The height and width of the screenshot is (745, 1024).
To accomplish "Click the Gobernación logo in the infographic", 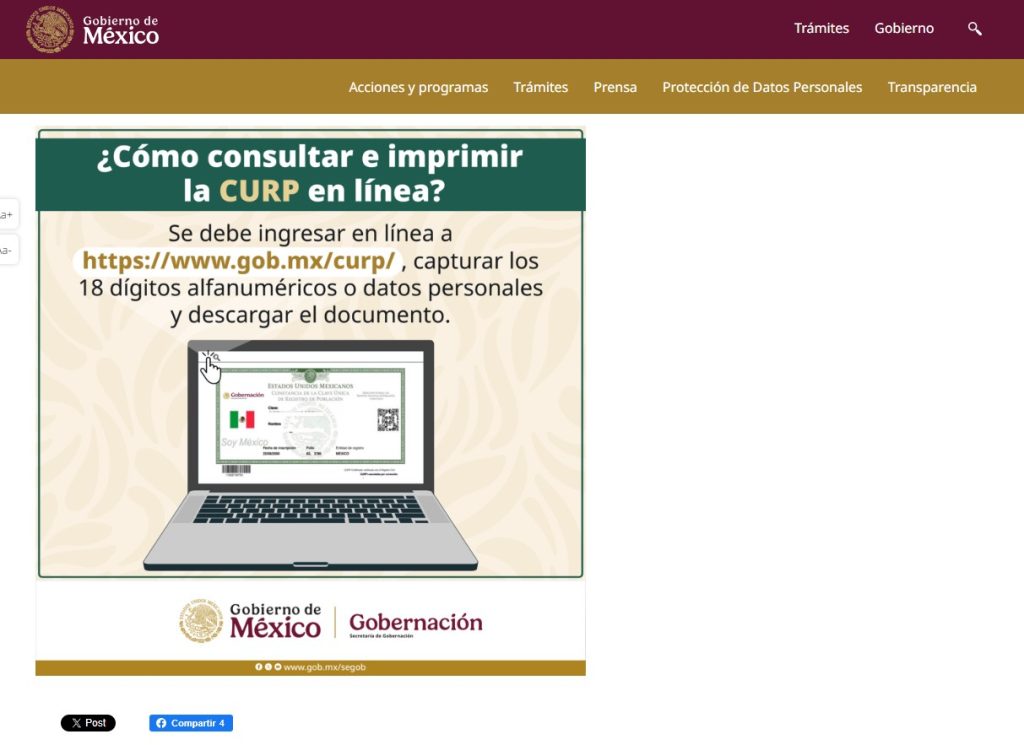I will 415,621.
